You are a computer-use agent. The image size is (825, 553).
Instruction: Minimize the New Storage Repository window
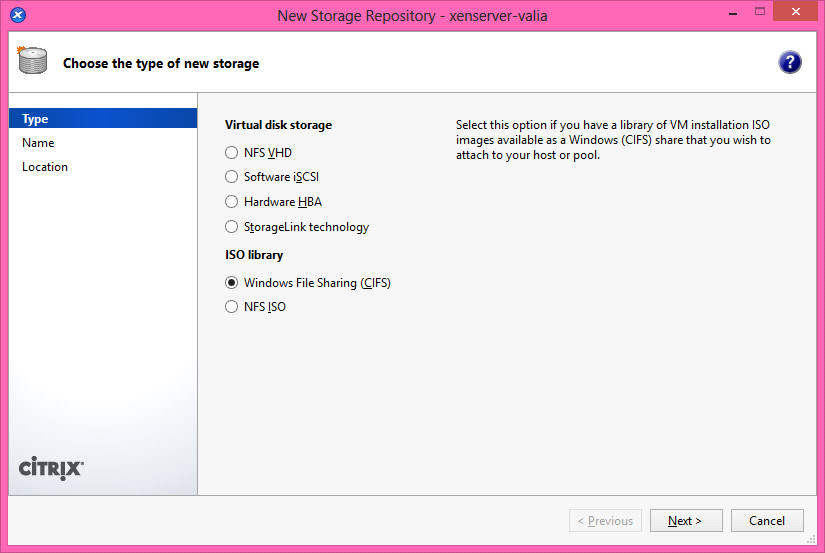[732, 14]
